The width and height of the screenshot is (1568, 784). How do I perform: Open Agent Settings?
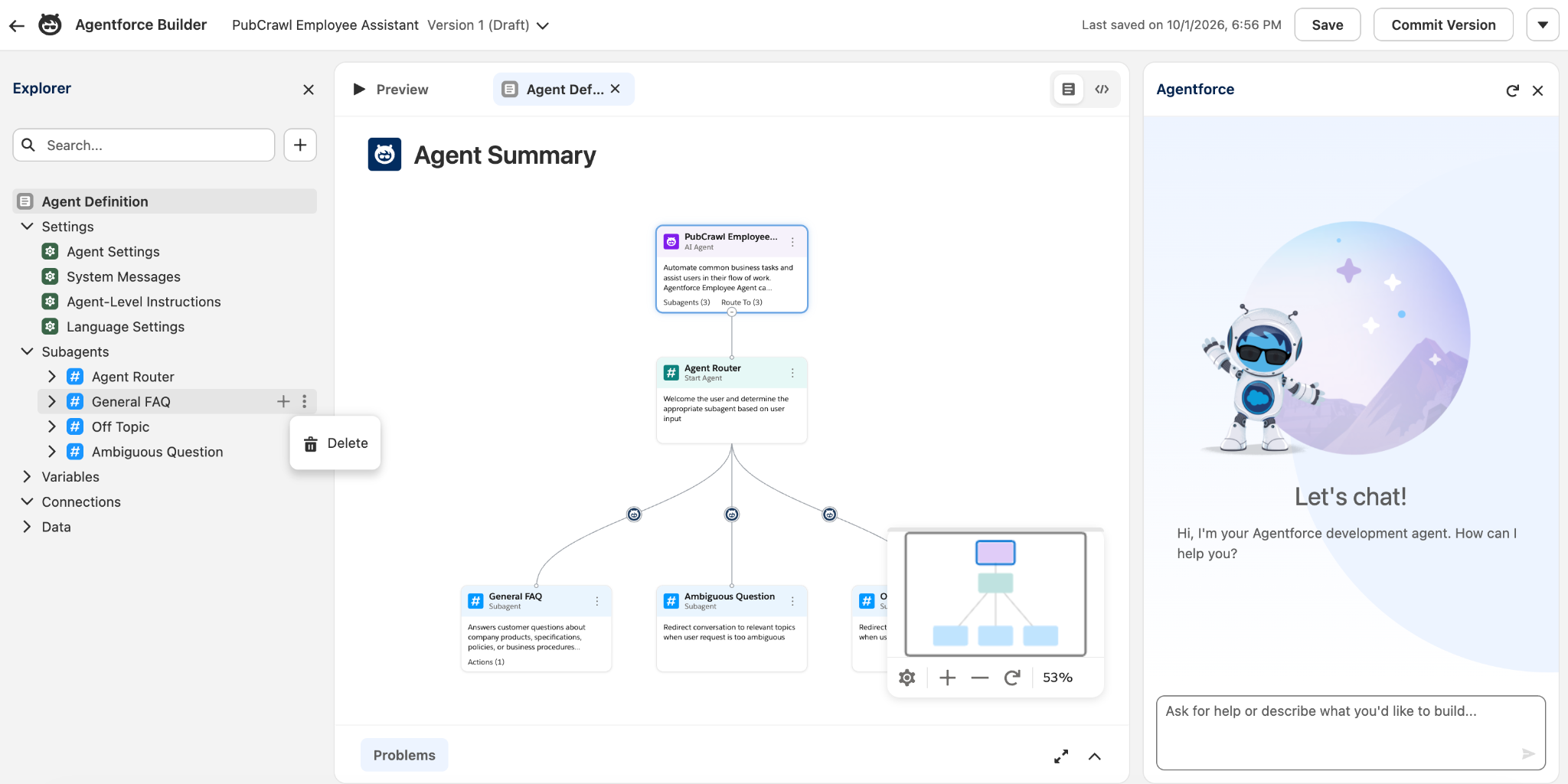pyautogui.click(x=113, y=252)
